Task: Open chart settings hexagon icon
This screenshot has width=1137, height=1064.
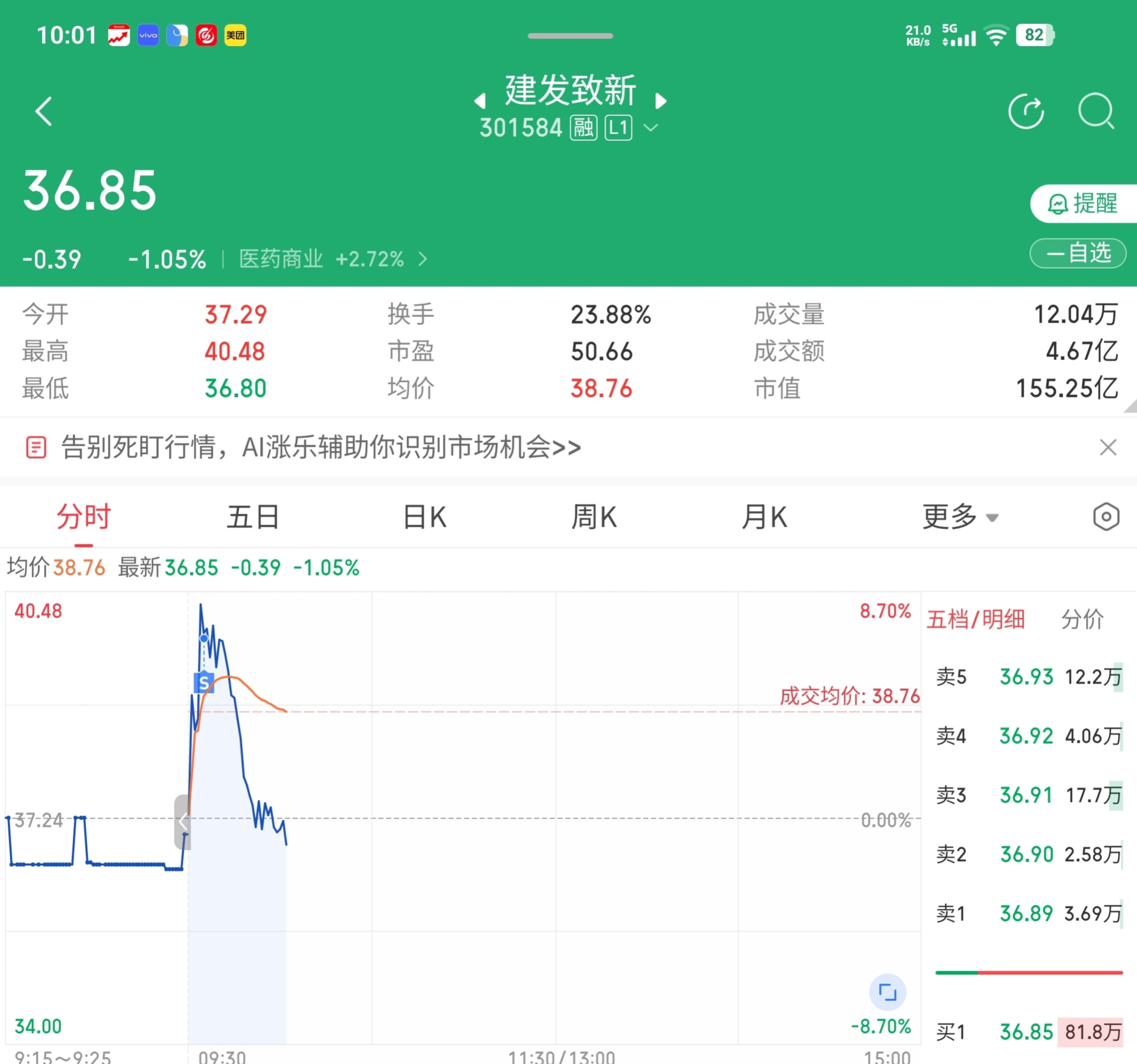Action: [1106, 517]
